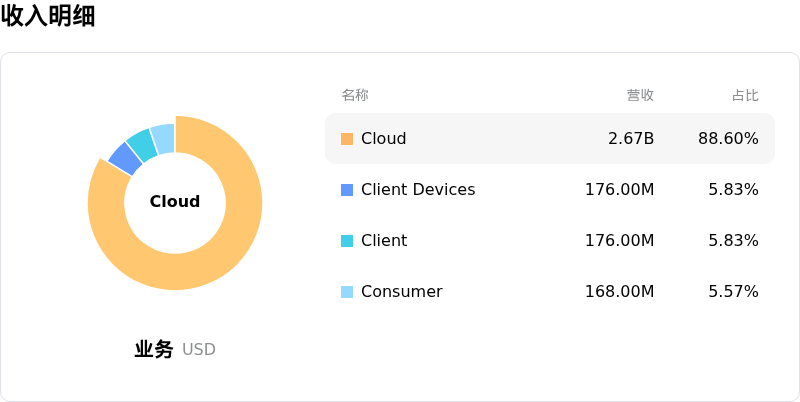The width and height of the screenshot is (800, 402).
Task: Click the 2.67B revenue value
Action: (631, 139)
